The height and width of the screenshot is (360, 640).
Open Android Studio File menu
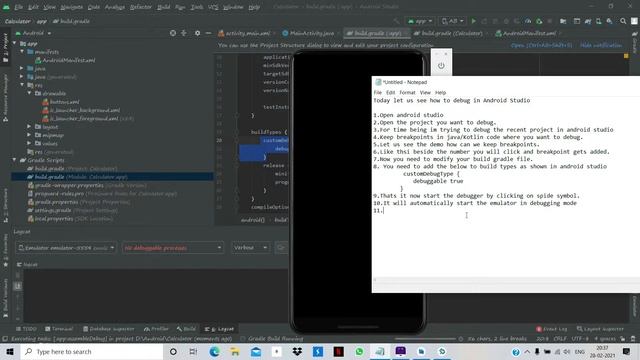click(18, 7)
